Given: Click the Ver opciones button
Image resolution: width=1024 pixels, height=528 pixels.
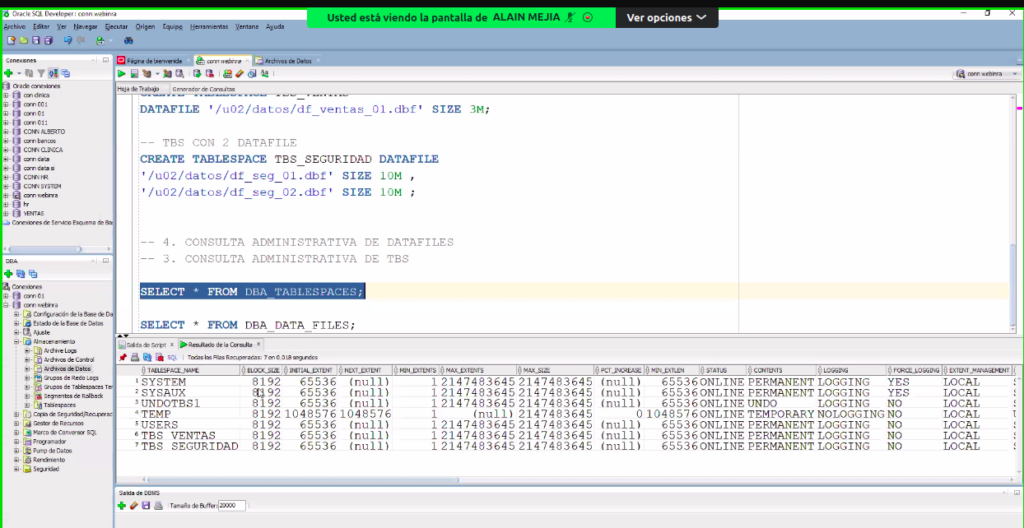Looking at the screenshot, I should pyautogui.click(x=666, y=18).
